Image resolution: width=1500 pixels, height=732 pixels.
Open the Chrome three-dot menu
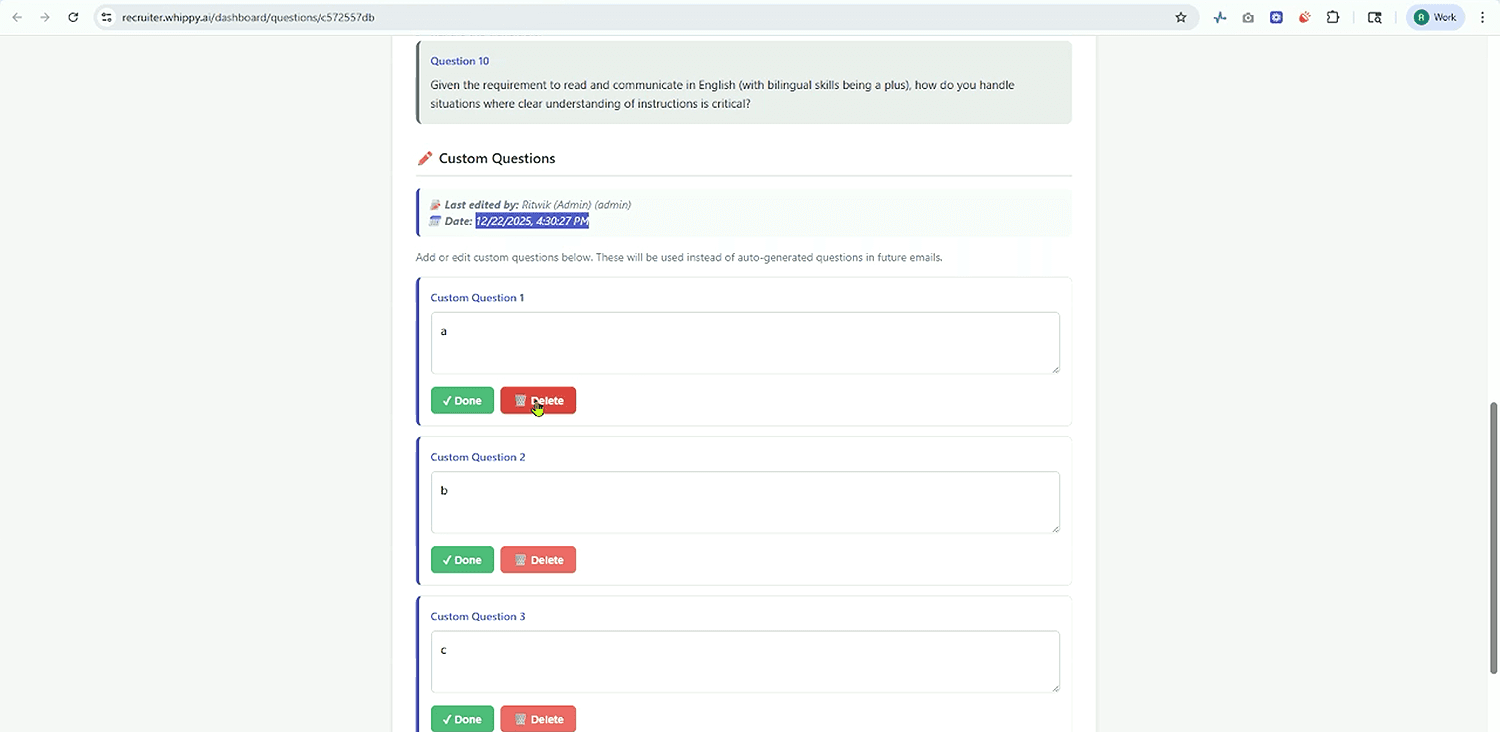tap(1485, 17)
